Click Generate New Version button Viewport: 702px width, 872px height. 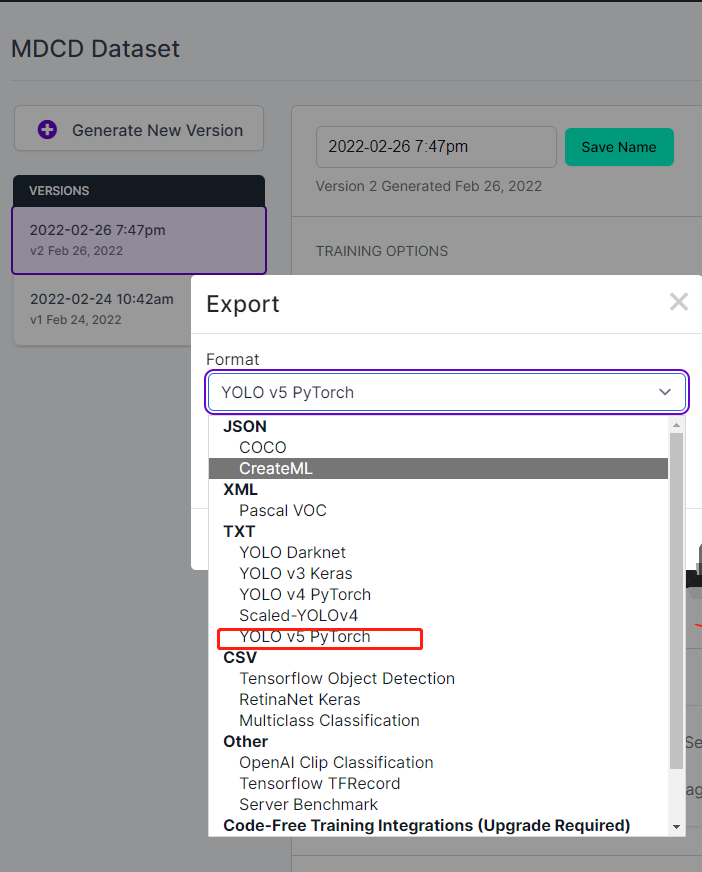coord(139,128)
